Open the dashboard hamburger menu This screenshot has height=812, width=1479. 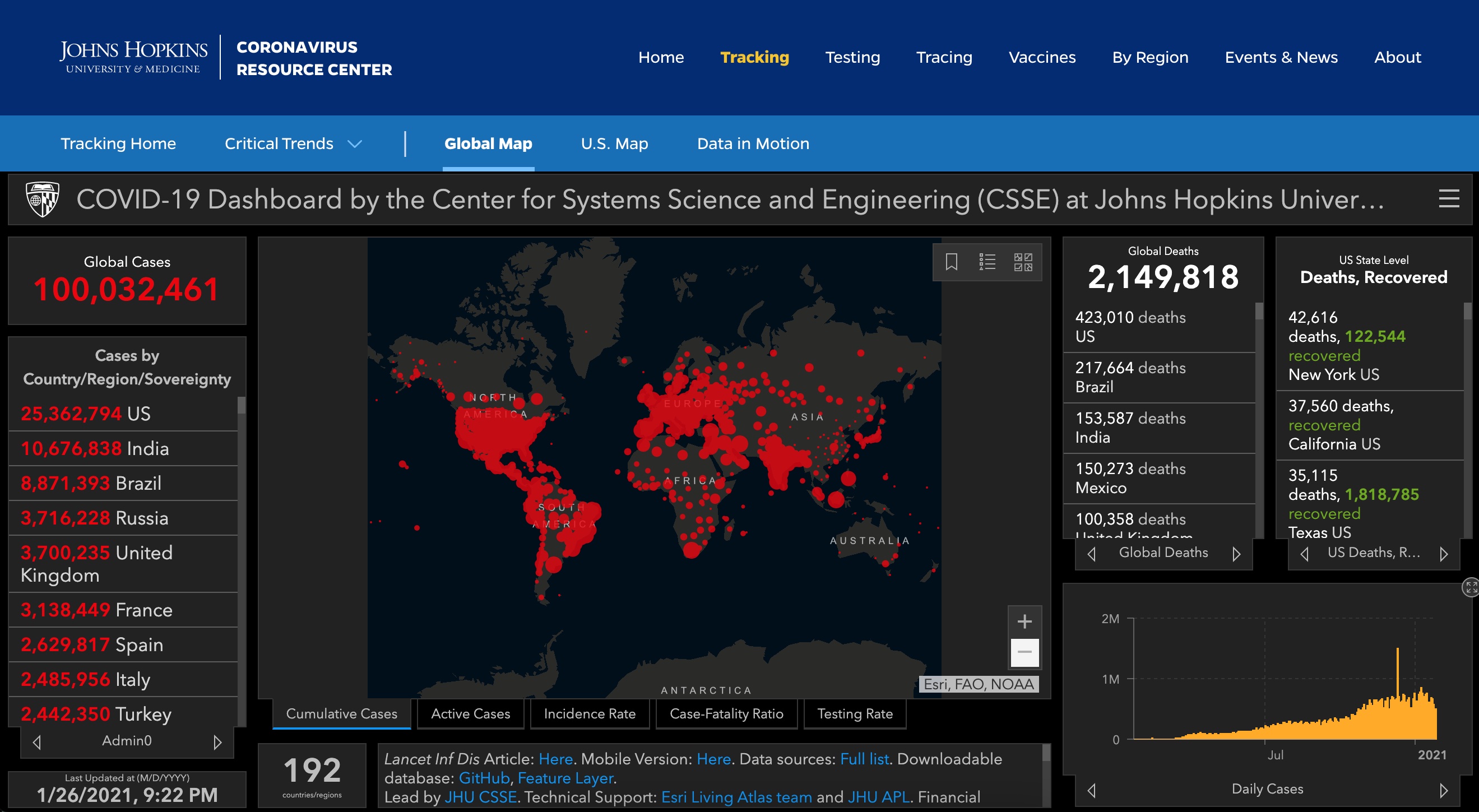(x=1449, y=199)
